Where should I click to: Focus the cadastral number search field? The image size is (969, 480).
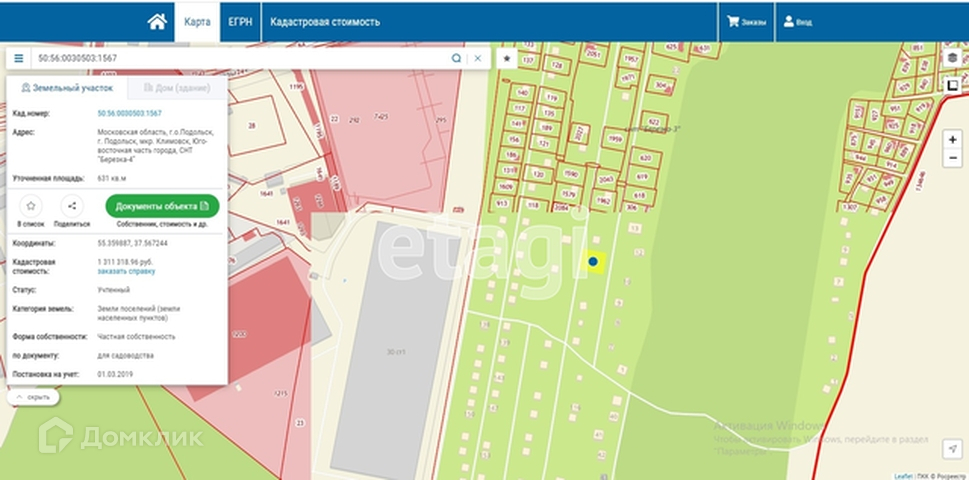241,59
